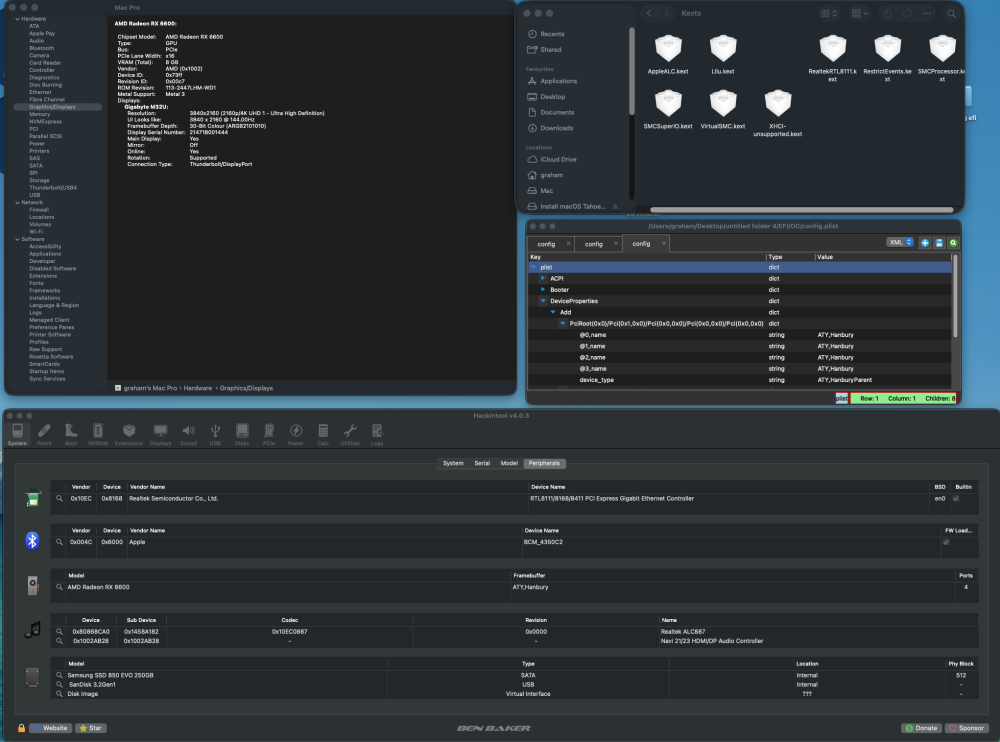1000x742 pixels.
Task: Collapse the DeviceProperties node
Action: [543, 301]
